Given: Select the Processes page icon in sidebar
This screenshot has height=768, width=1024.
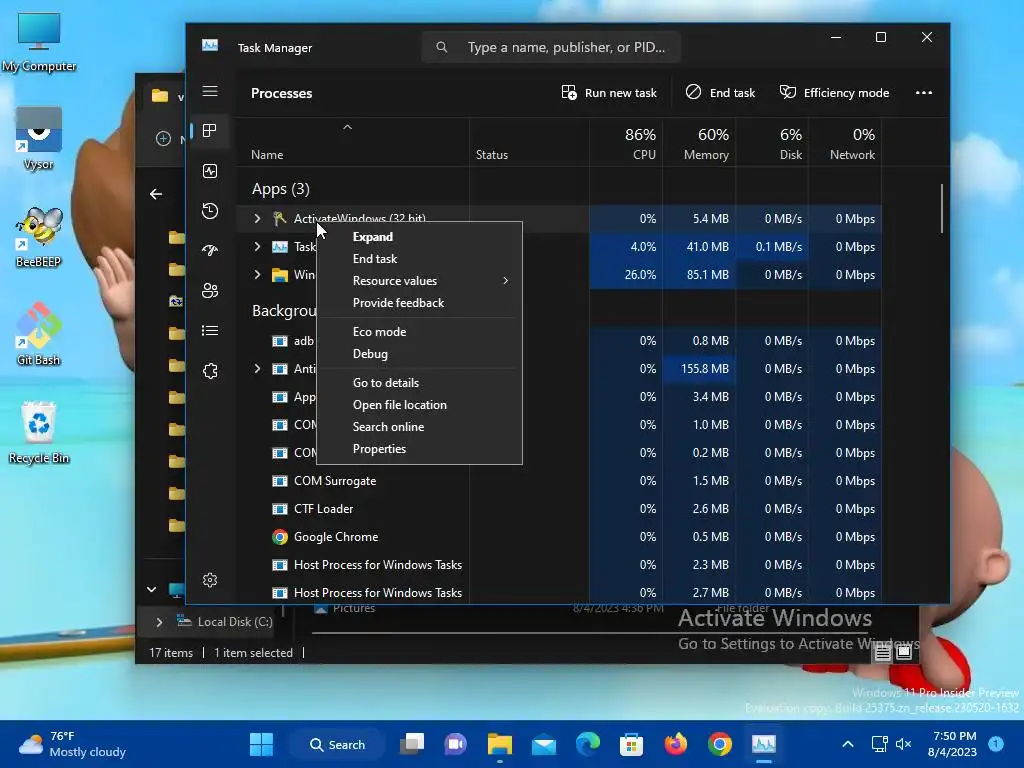Looking at the screenshot, I should point(210,131).
